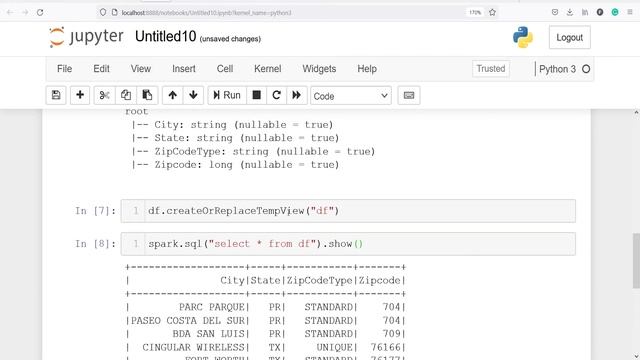
Task: Select the In [7] cell prompt
Action: click(x=96, y=211)
